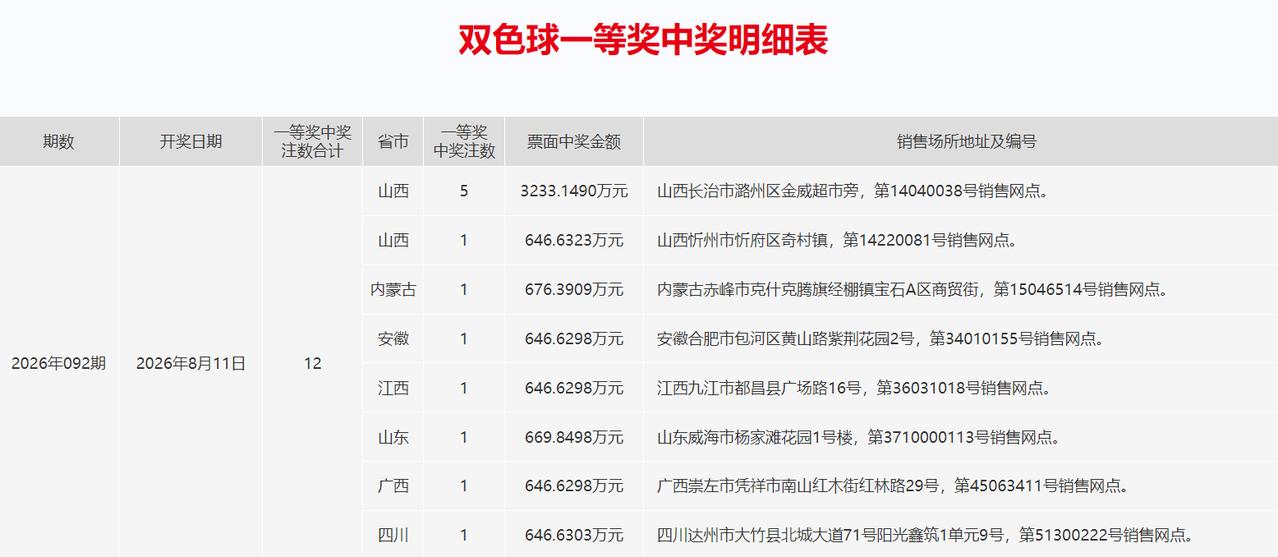
Task: Click the 一等奖中奖注数合计 column header
Action: click(313, 141)
